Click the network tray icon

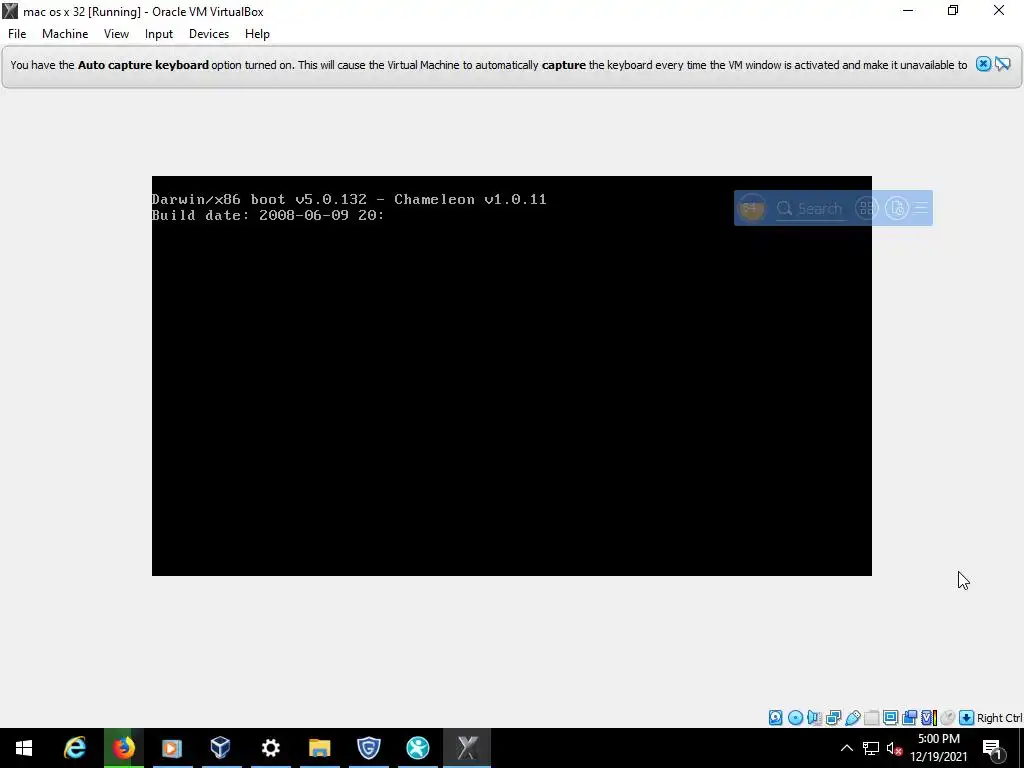pyautogui.click(x=871, y=748)
